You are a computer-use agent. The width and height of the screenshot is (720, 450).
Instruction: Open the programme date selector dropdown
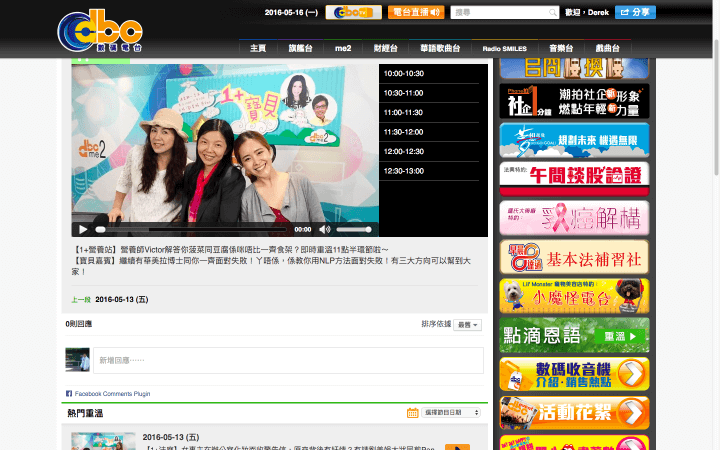(451, 412)
